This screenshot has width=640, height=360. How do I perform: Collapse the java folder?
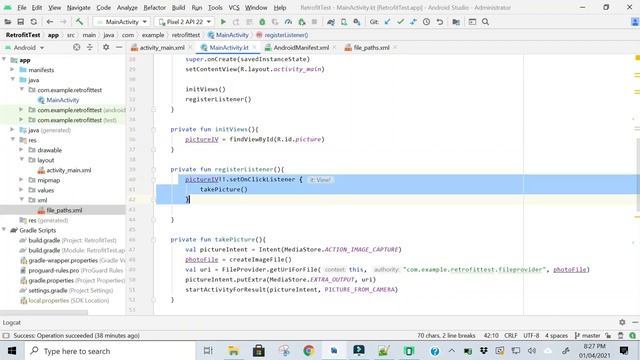click(13, 80)
